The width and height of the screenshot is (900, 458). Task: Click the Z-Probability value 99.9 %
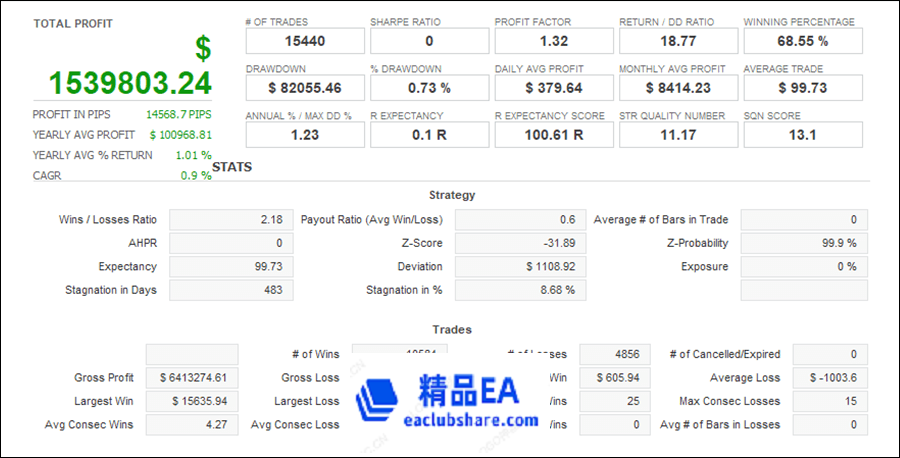pyautogui.click(x=804, y=243)
